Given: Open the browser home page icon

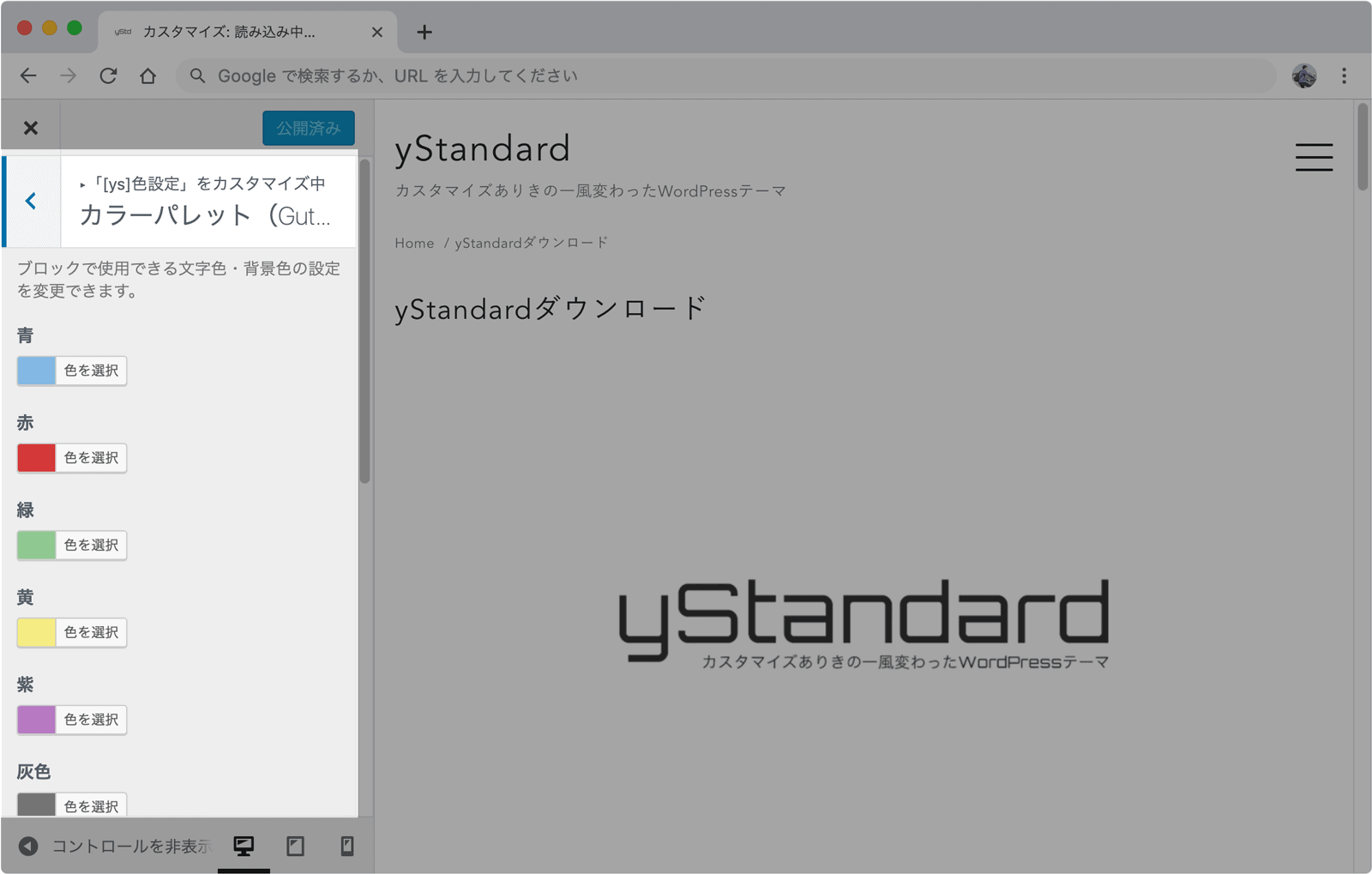Looking at the screenshot, I should click(x=147, y=75).
